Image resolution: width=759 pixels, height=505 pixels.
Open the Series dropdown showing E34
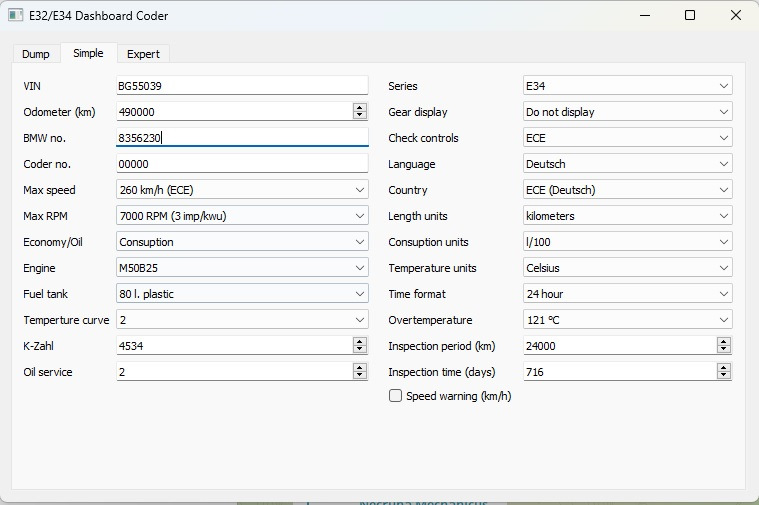(x=628, y=86)
